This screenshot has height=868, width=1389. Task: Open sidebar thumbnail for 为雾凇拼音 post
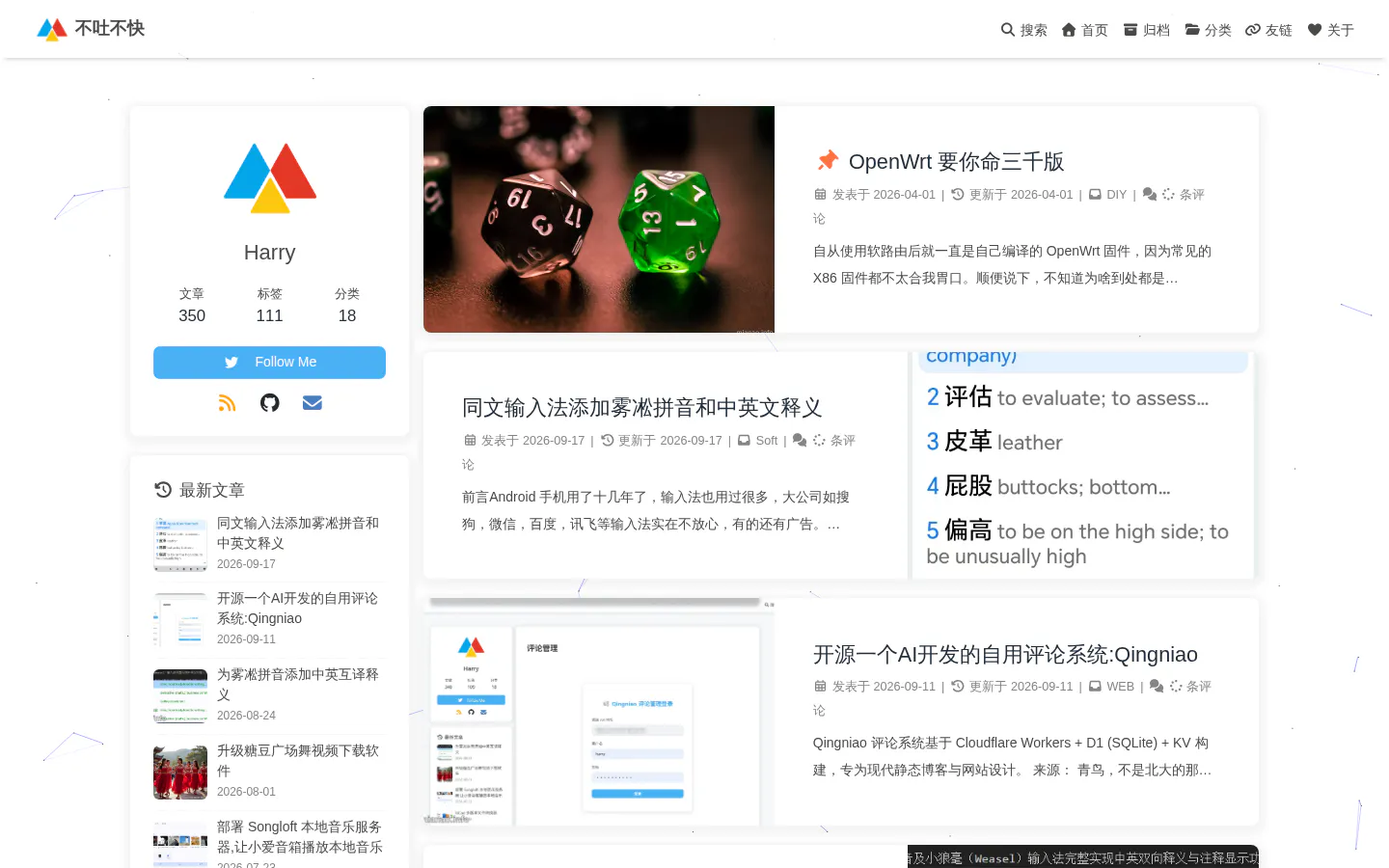(180, 696)
